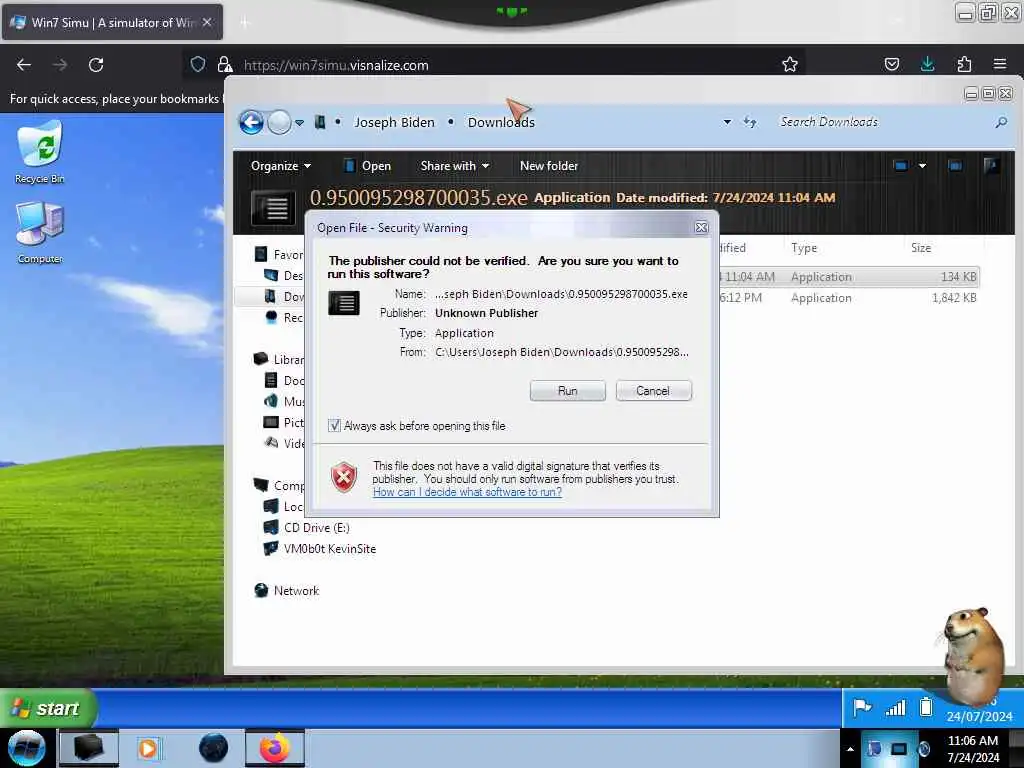Screen dimensions: 1024x768
Task: Open the Computer desktop icon
Action: tap(40, 232)
